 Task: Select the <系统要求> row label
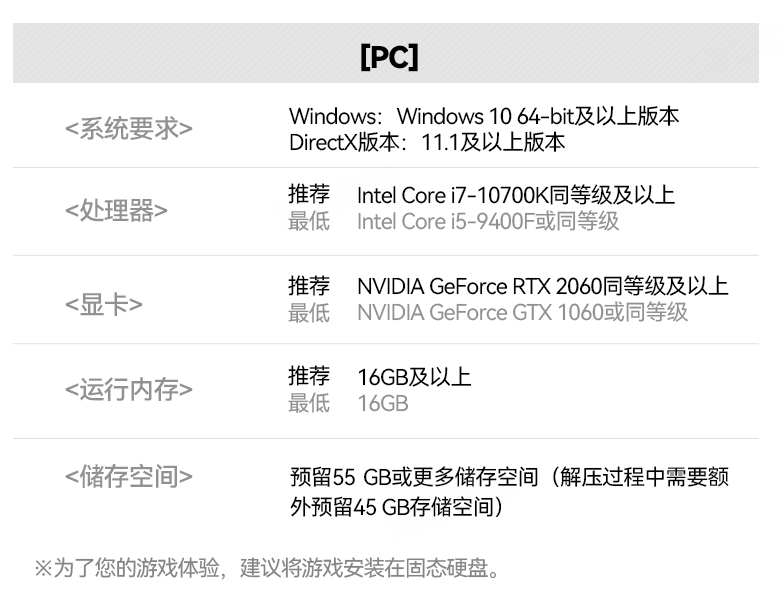pyautogui.click(x=129, y=129)
